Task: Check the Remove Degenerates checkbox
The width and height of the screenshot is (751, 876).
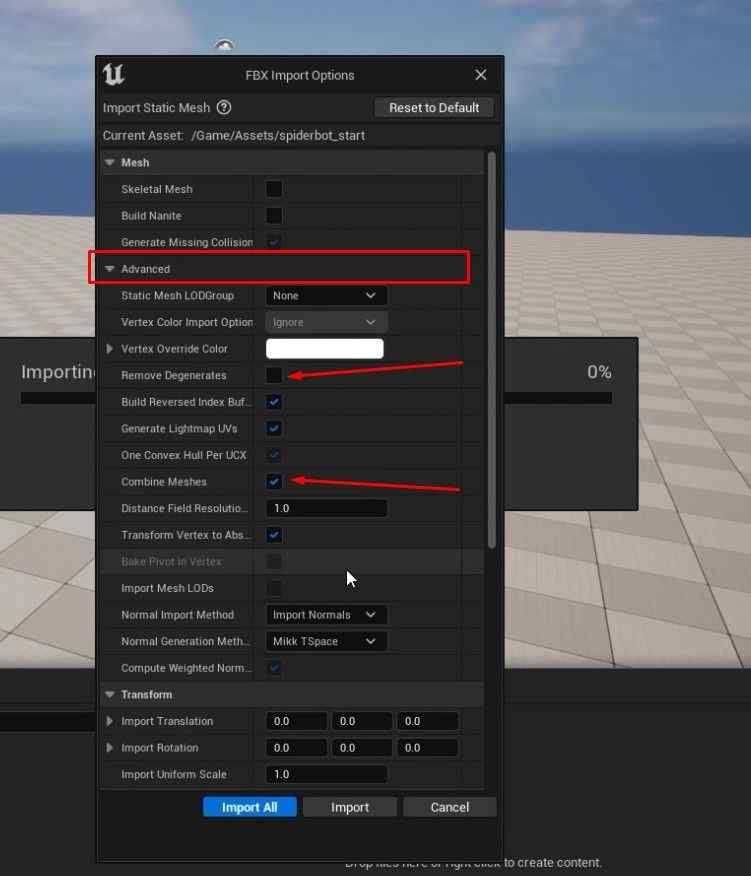Action: tap(274, 375)
